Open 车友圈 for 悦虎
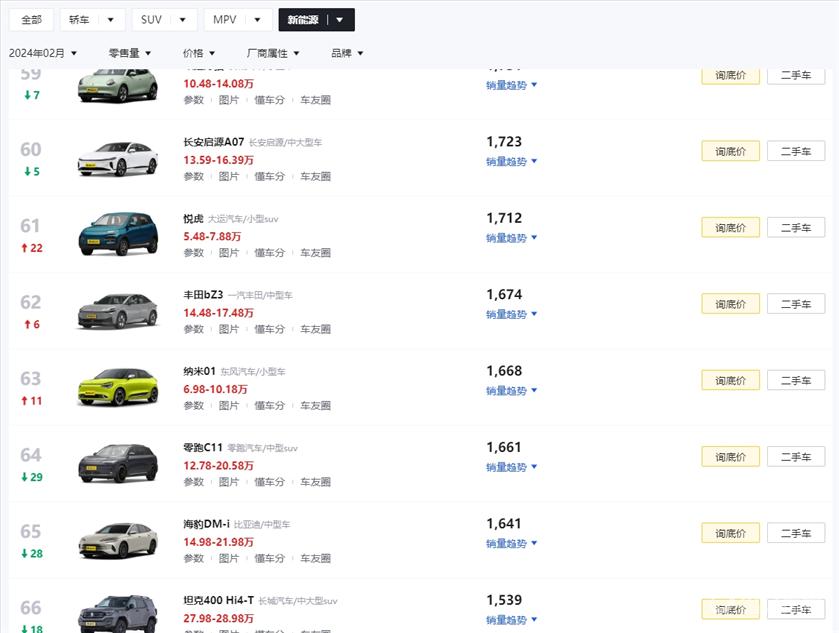 (315, 253)
